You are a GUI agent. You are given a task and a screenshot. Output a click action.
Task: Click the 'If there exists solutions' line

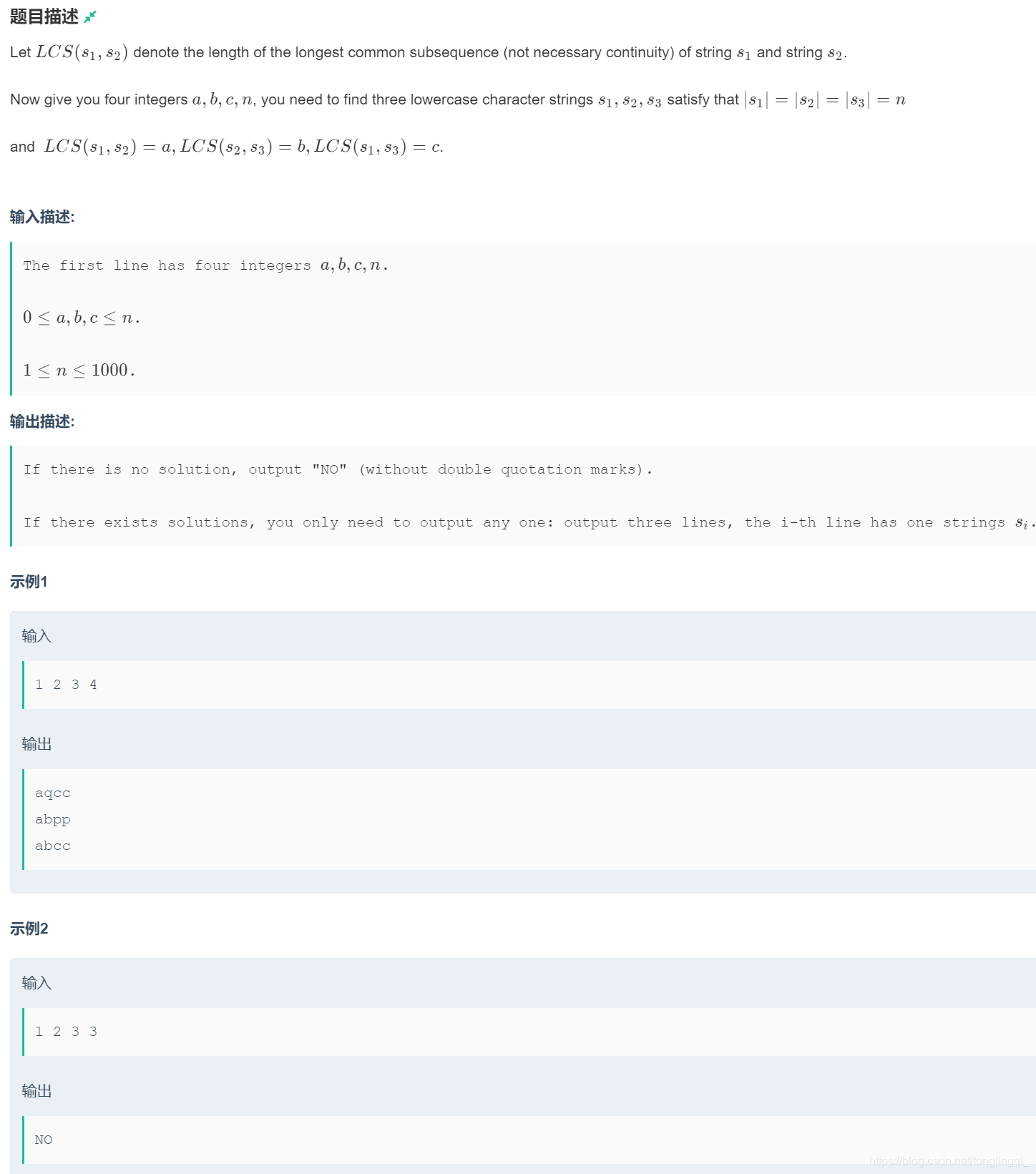[529, 522]
